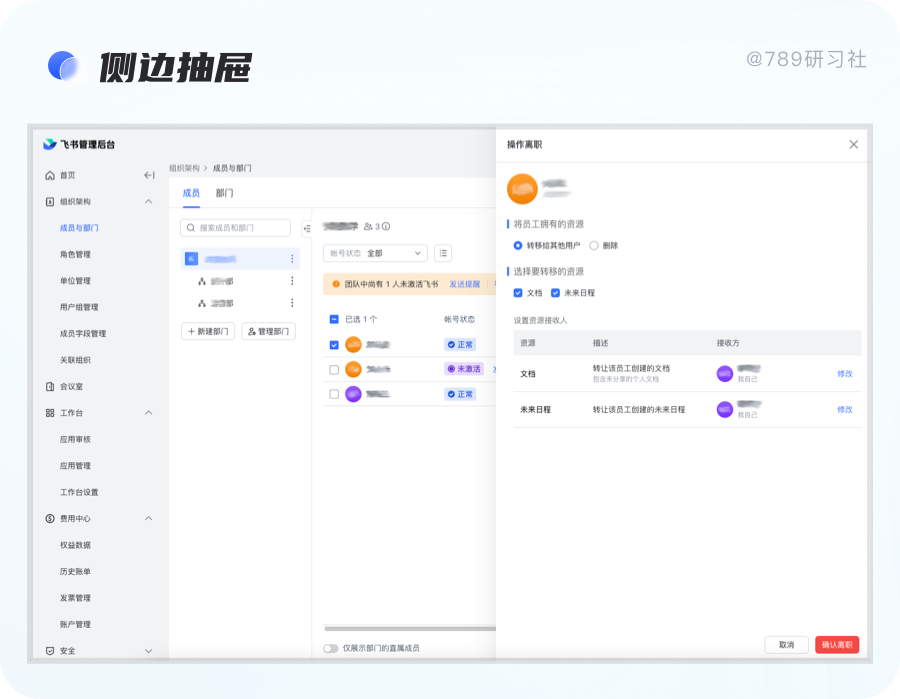Viewport: 900px width, 699px height.
Task: Uncheck the 未来日程 resource checkbox
Action: coord(555,293)
